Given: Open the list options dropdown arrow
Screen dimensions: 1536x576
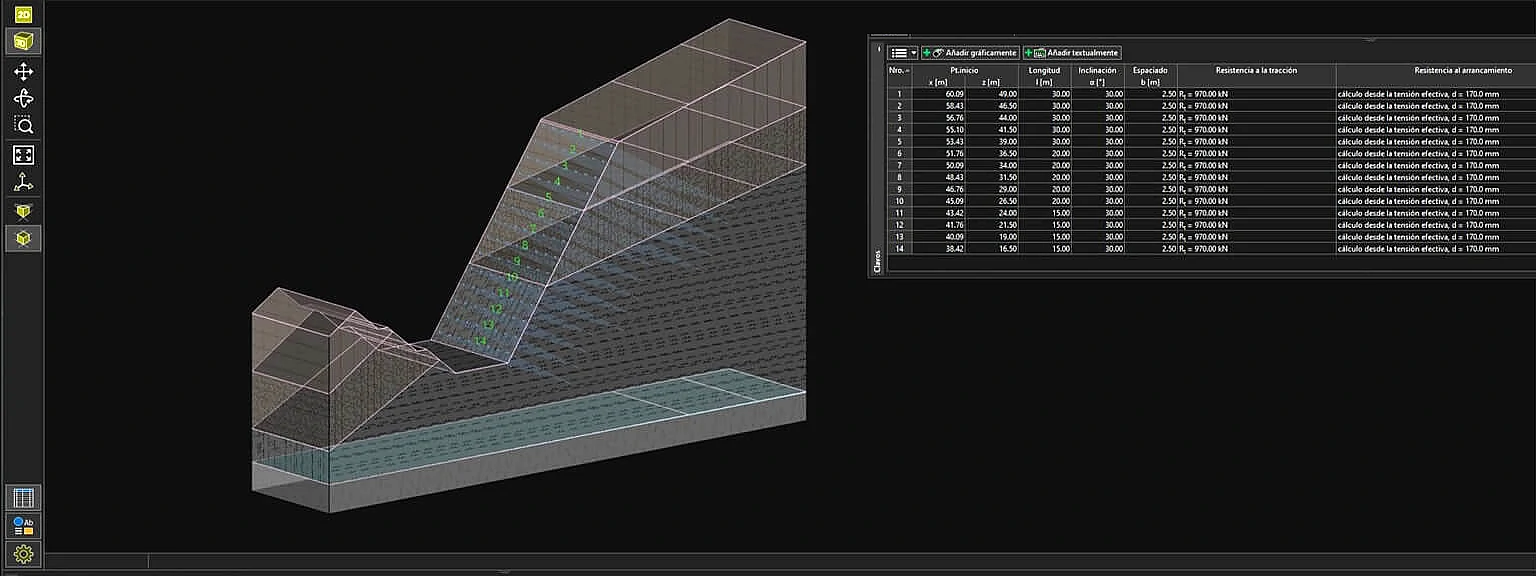Looking at the screenshot, I should pyautogui.click(x=913, y=53).
